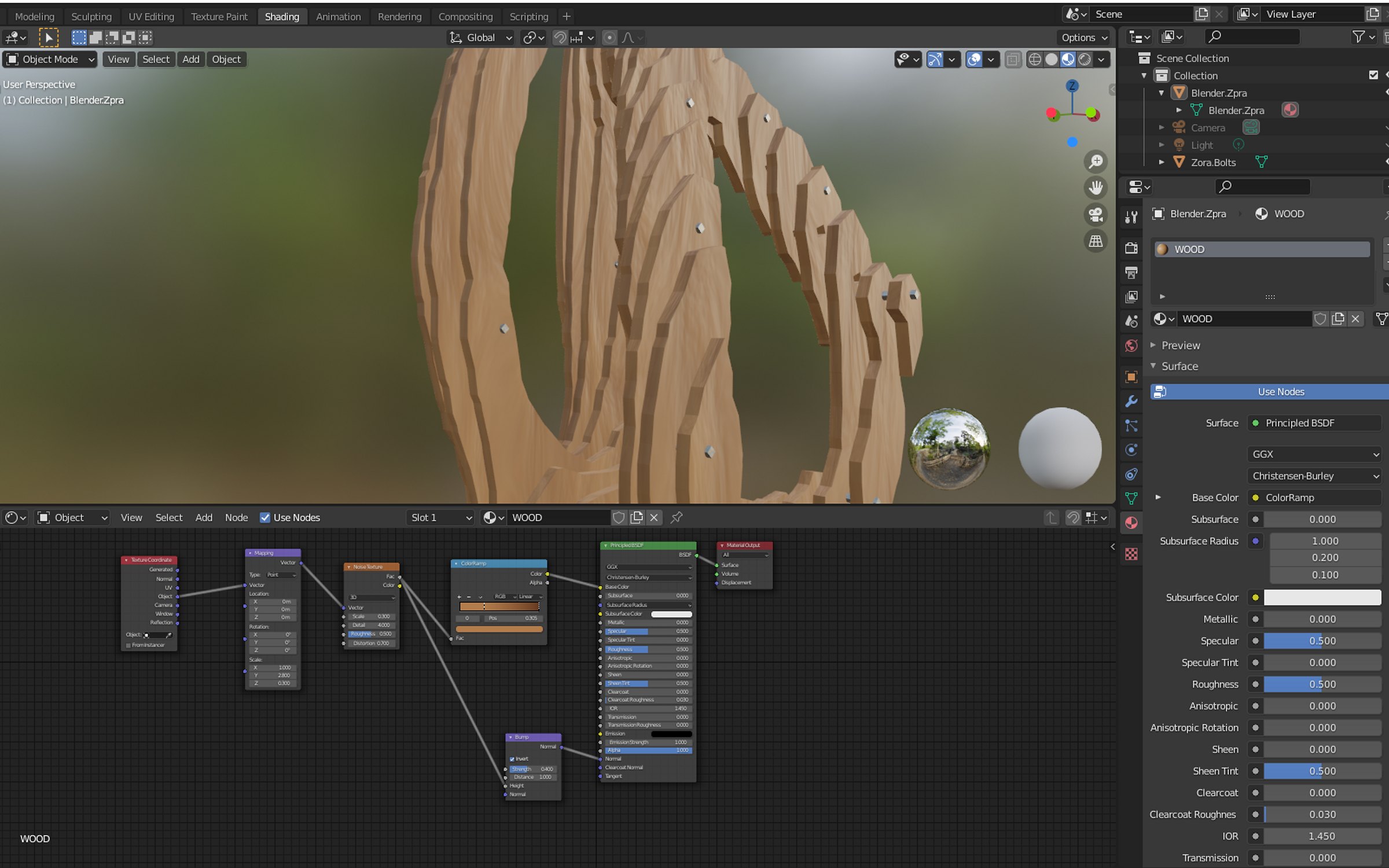Open World properties tab
Screen dimensions: 1389x868
(1131, 346)
